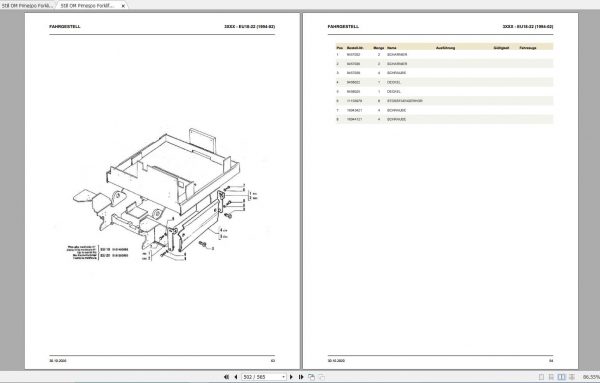600x383 pixels.
Task: Switch to single page view
Action: 541,377
